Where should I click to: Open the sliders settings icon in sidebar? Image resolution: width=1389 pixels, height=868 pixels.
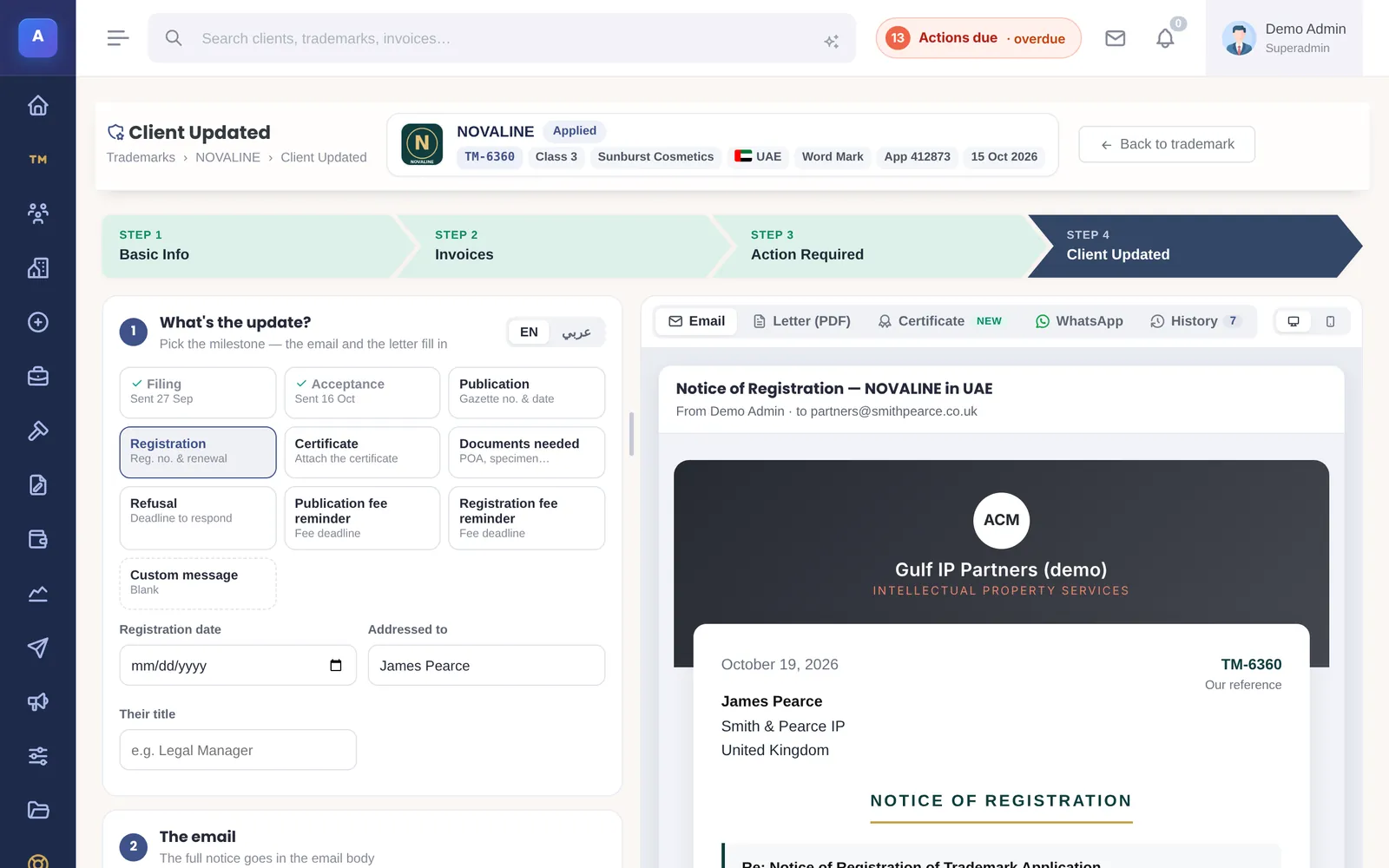point(37,756)
